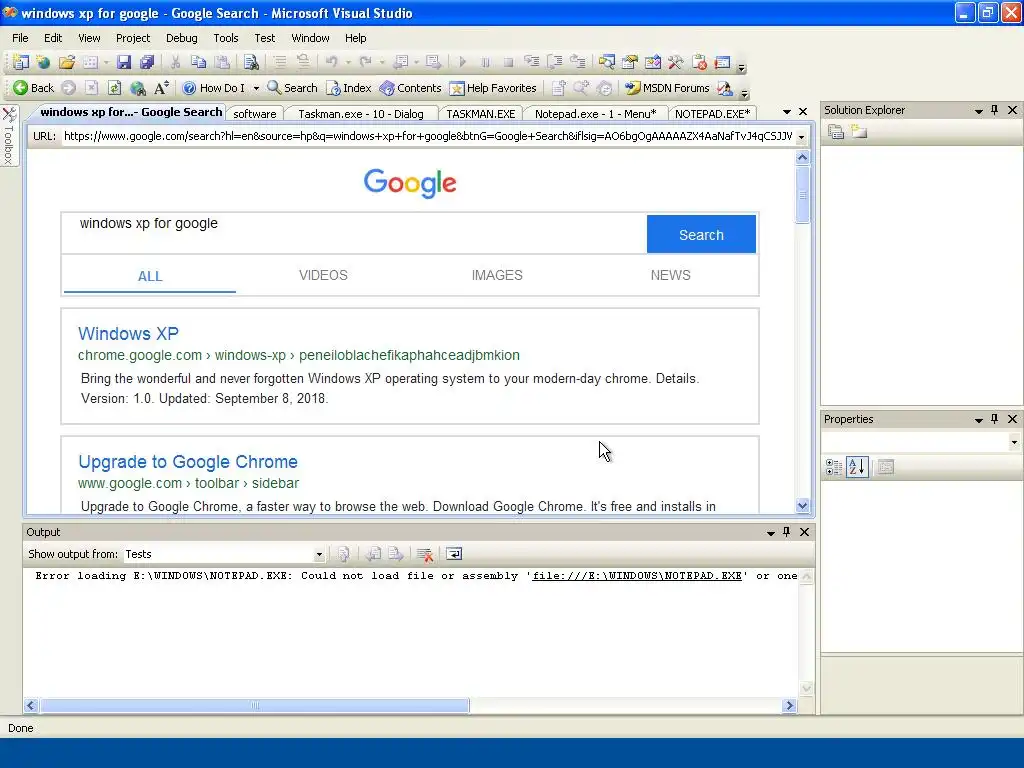
Task: Open Solution Explorer window position dropdown
Action: click(979, 111)
